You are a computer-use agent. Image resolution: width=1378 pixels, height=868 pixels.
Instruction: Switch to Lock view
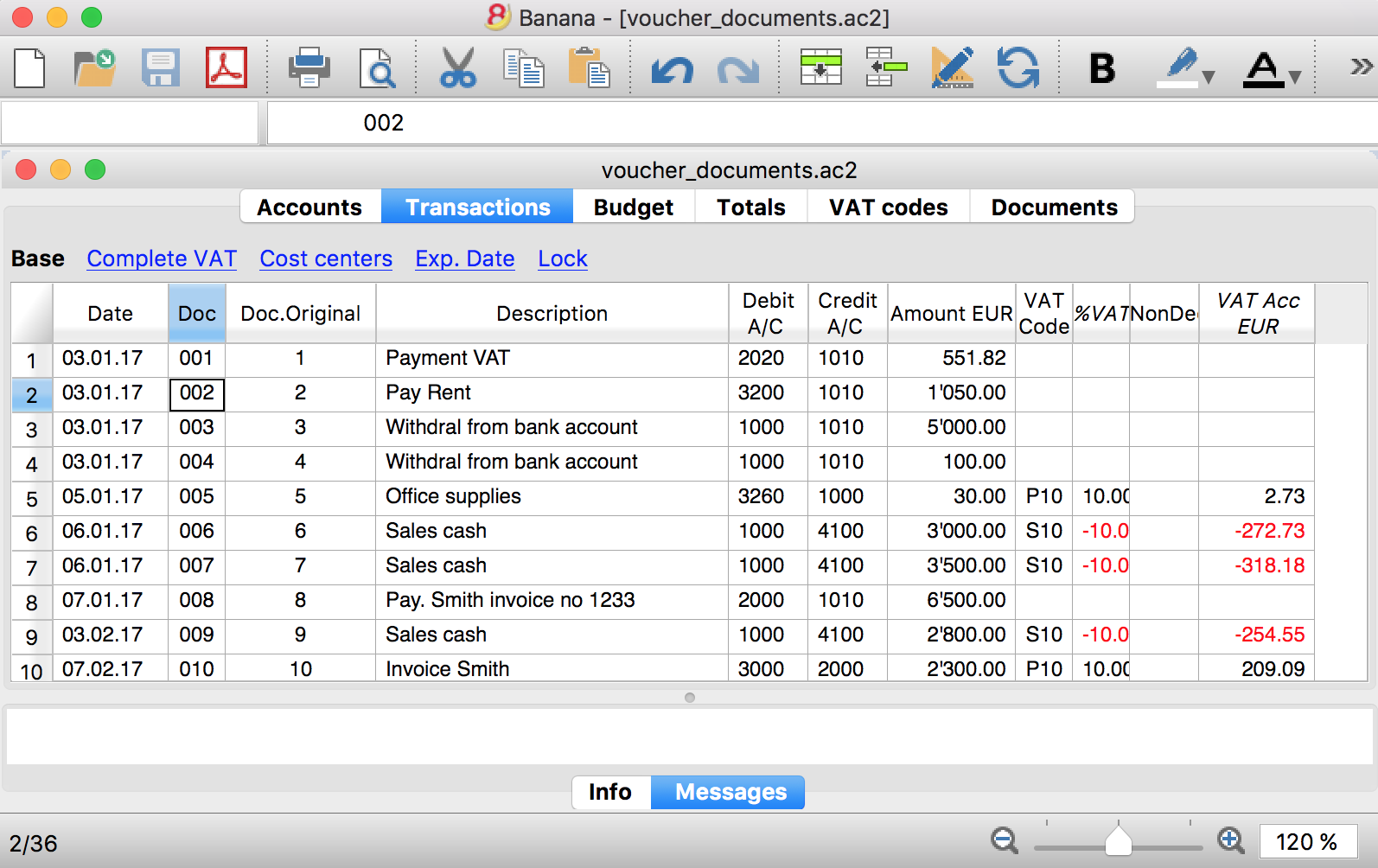tap(563, 258)
